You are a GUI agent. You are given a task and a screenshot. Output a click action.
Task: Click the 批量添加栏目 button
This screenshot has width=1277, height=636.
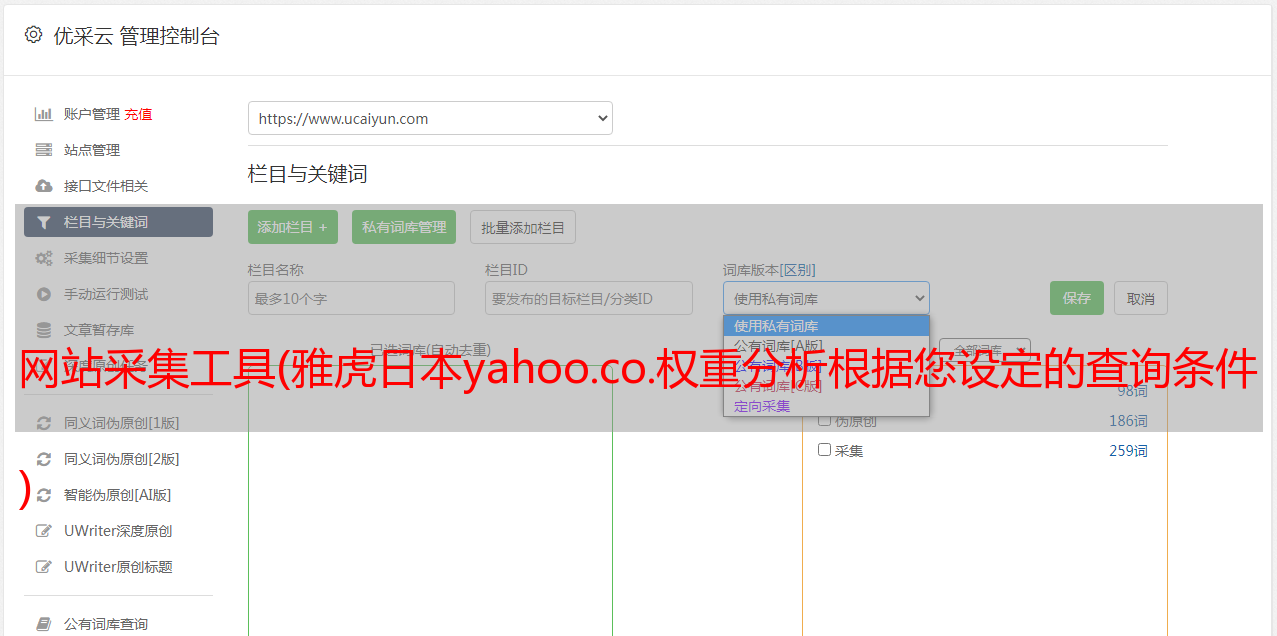point(523,227)
